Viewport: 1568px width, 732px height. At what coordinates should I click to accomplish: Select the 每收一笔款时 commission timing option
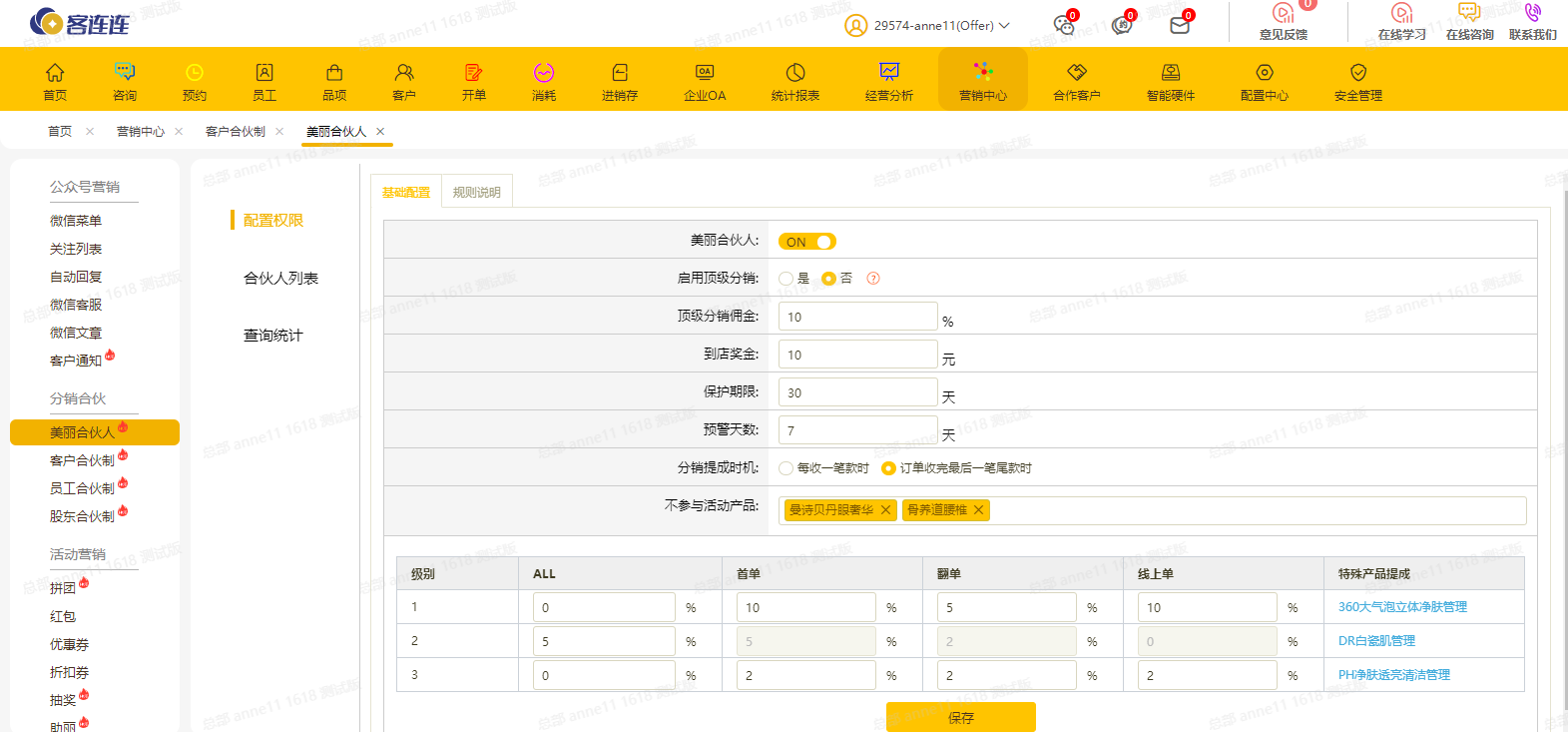coord(786,468)
